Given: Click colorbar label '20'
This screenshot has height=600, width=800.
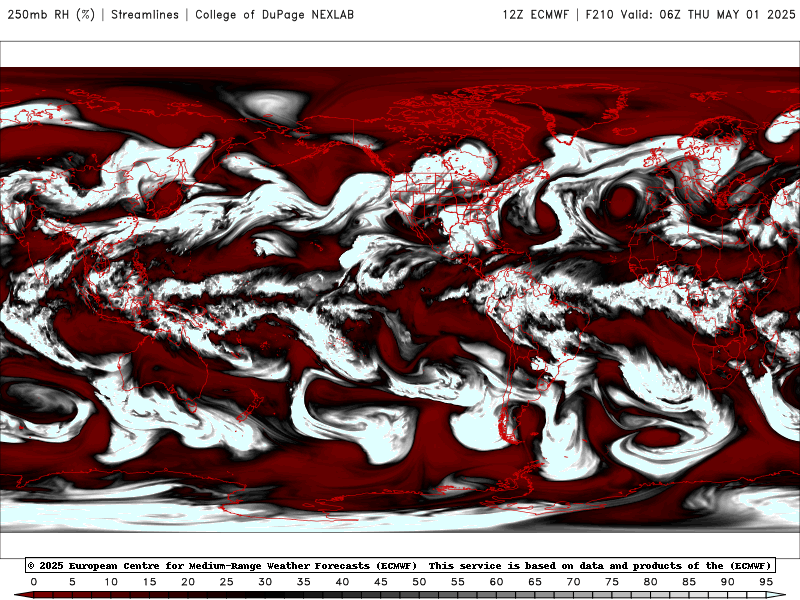Looking at the screenshot, I should pos(188,582).
